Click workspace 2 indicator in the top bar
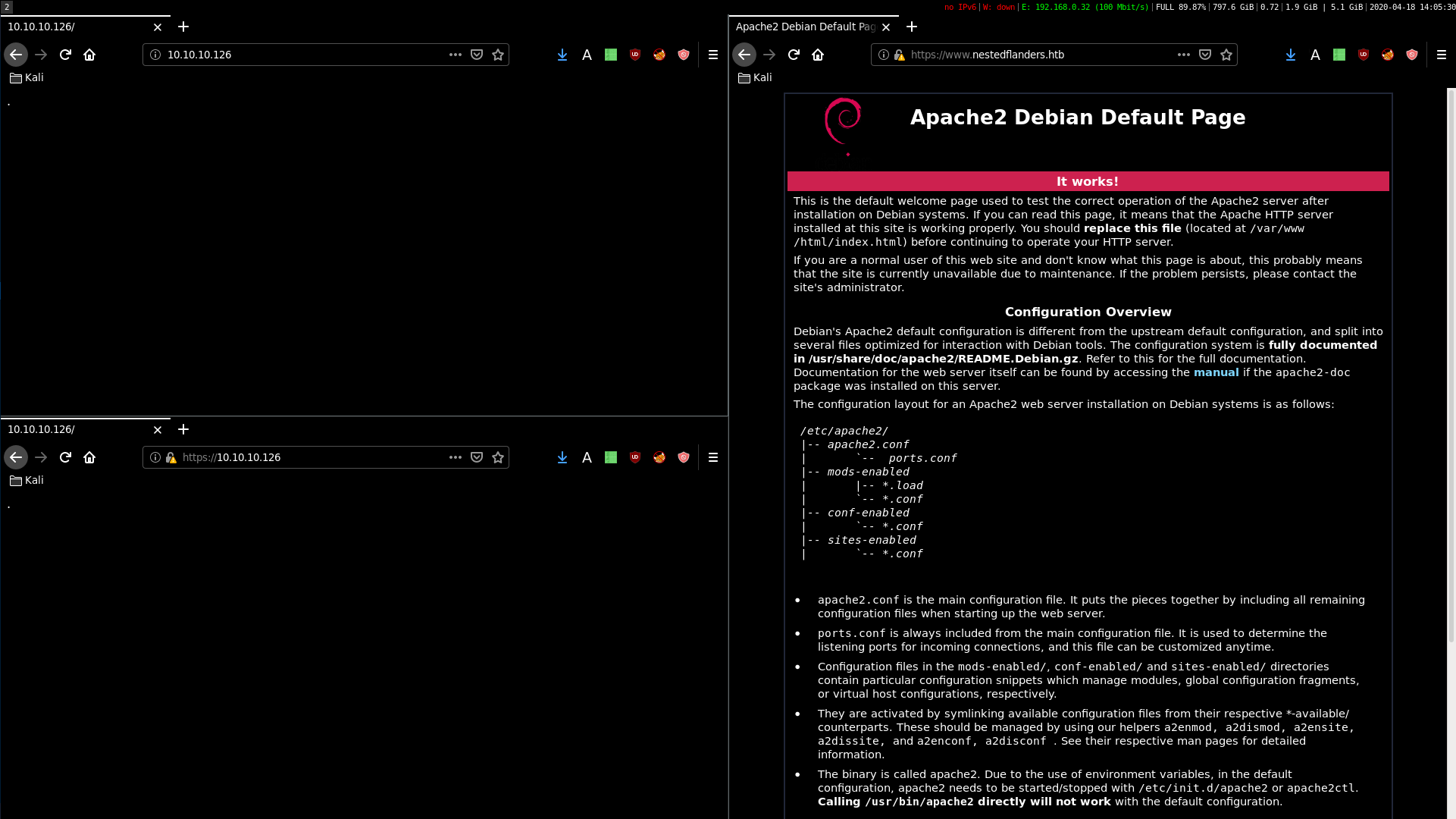Viewport: 1456px width, 819px height. (7, 7)
